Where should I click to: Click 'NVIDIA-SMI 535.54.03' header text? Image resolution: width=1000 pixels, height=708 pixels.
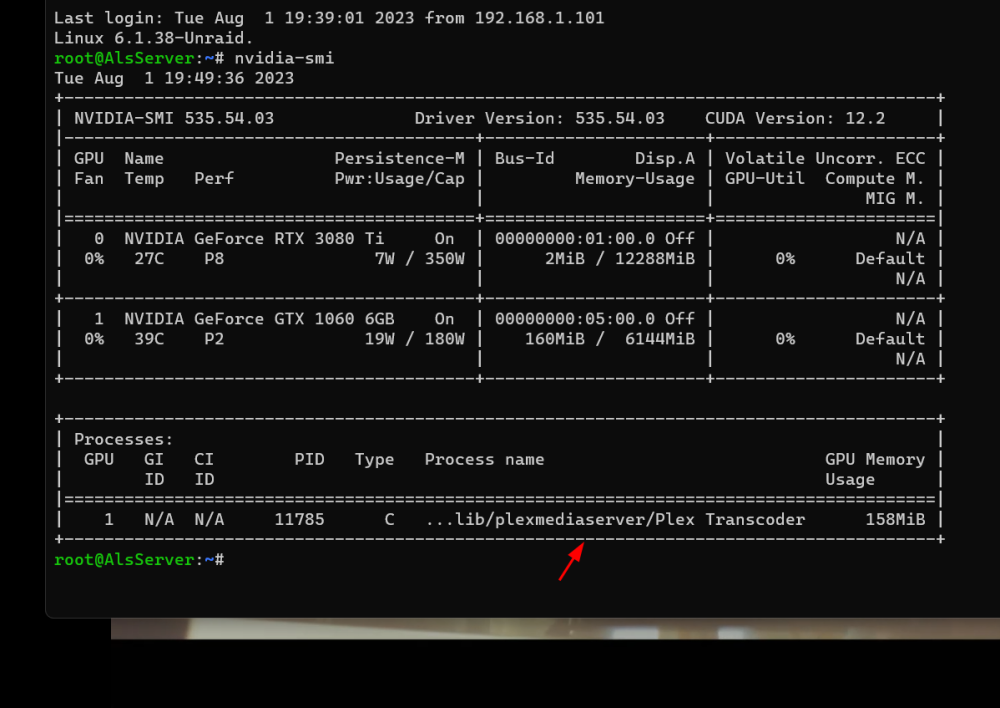(174, 118)
